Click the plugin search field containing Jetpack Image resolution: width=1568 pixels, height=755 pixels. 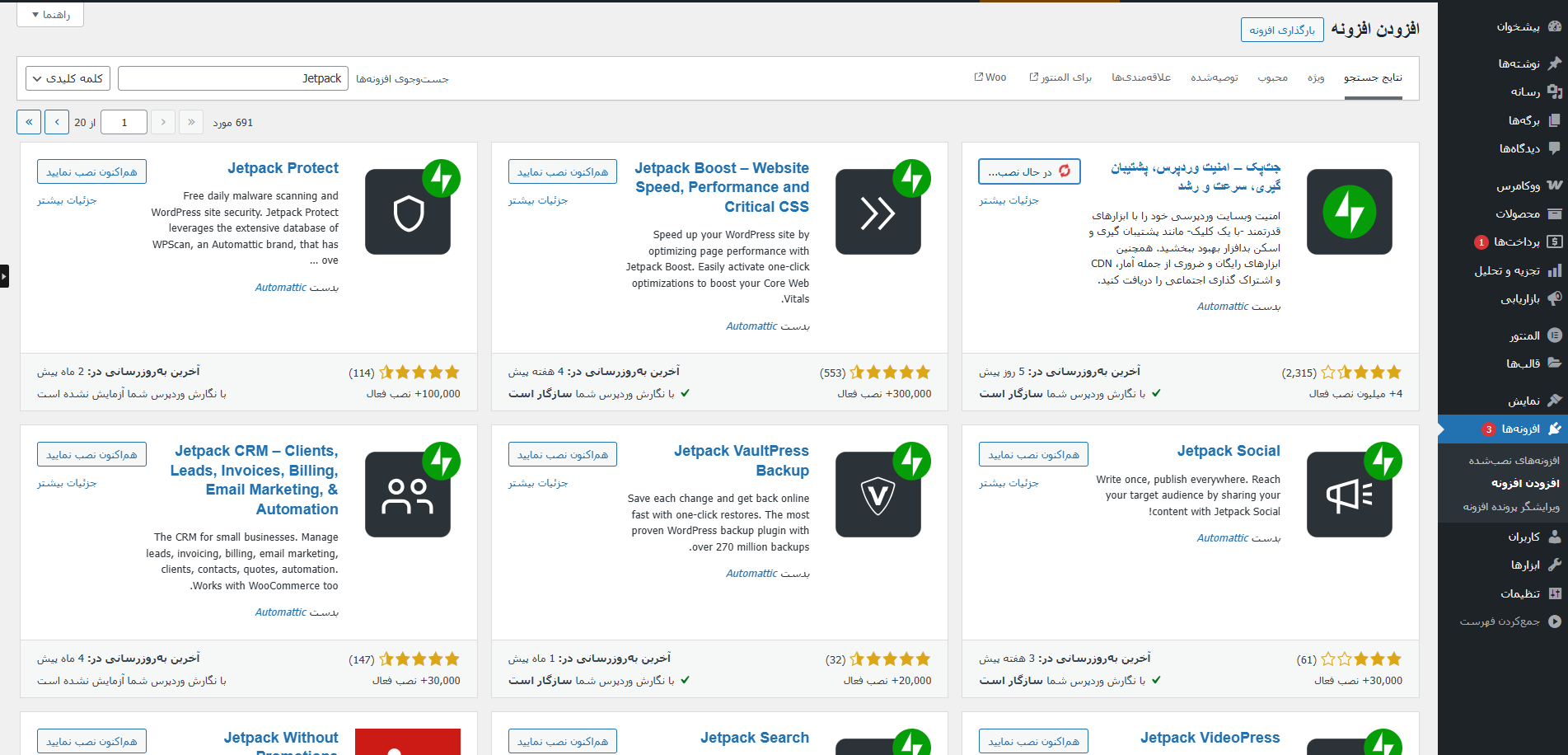pyautogui.click(x=233, y=78)
